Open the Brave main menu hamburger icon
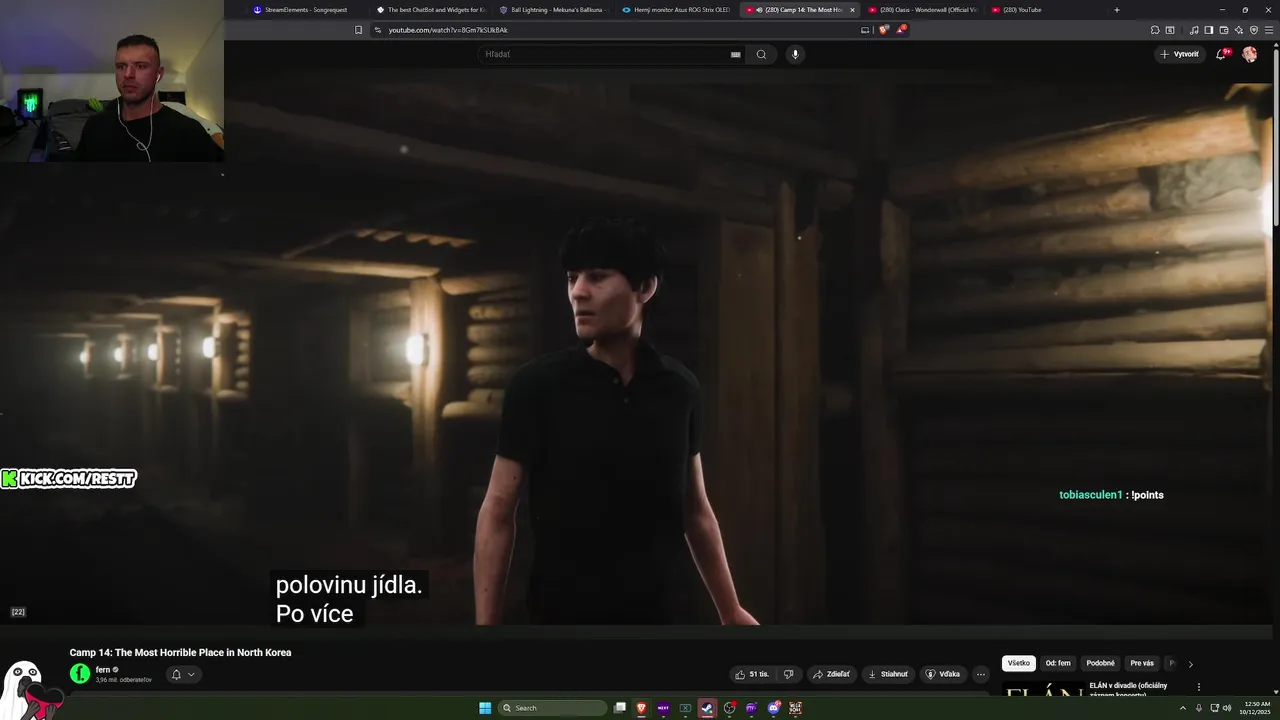The width and height of the screenshot is (1280, 720). 1269,30
